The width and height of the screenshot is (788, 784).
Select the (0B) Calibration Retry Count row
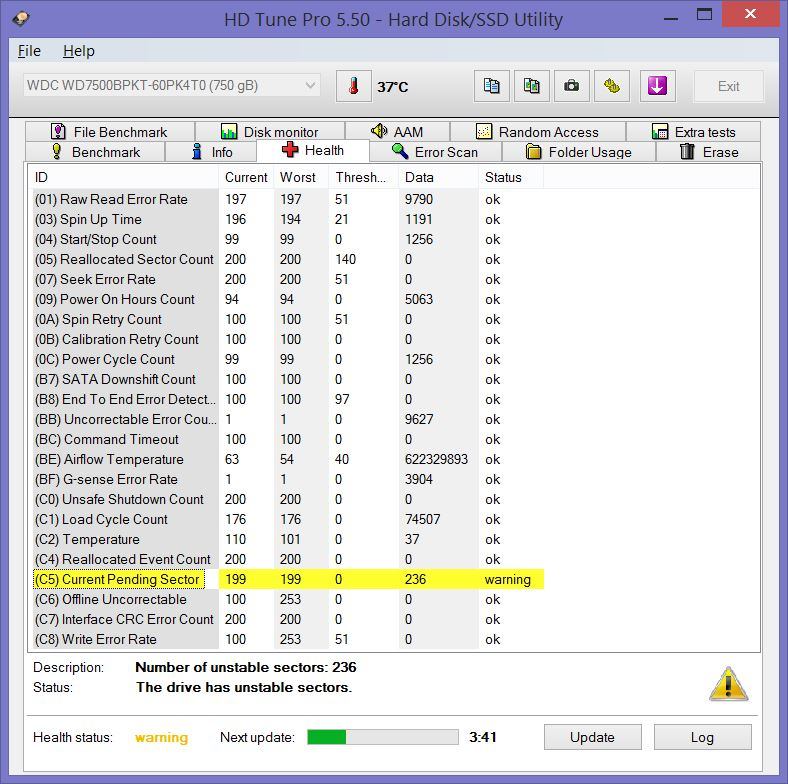(288, 339)
